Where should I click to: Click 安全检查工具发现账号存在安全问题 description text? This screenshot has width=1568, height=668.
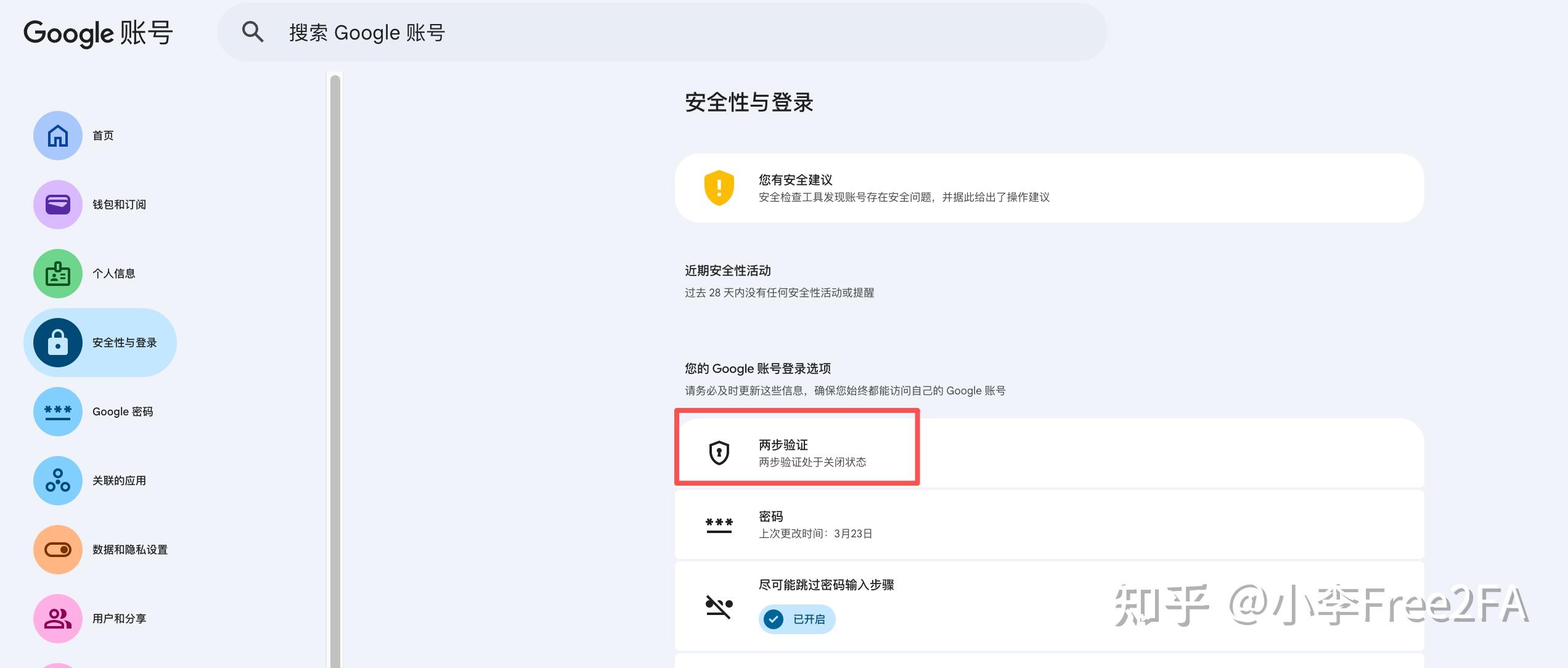point(904,197)
